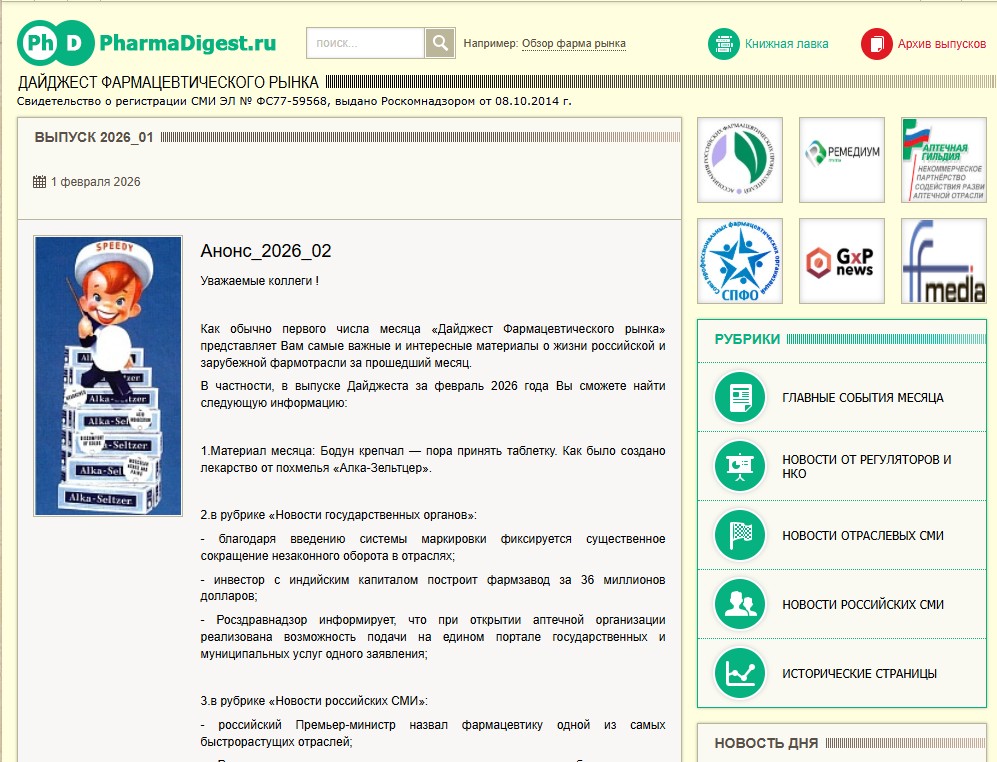Click the Alka-Seltzer boy illustration
This screenshot has height=762, width=997.
click(105, 375)
